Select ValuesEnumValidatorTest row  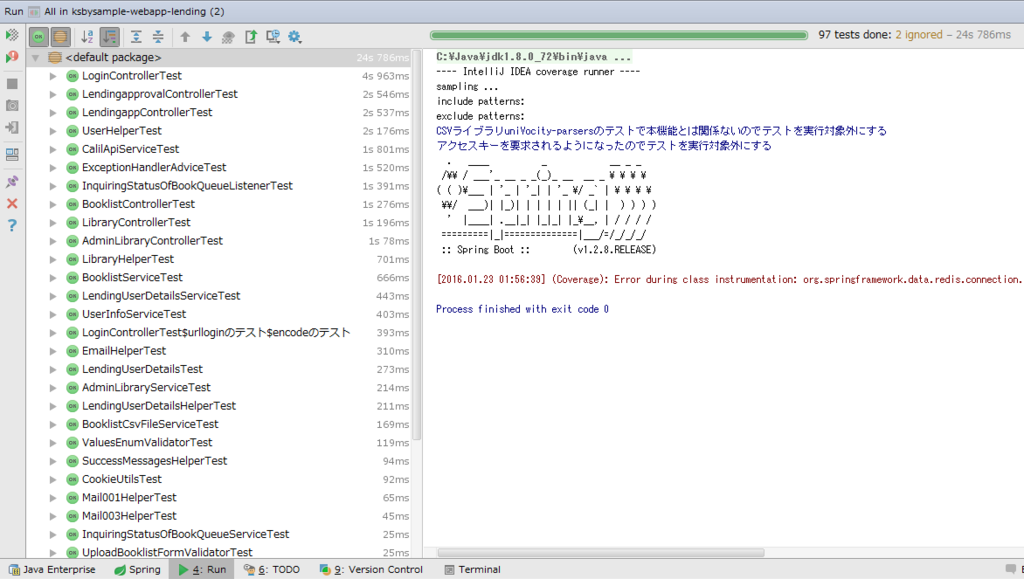(x=219, y=442)
